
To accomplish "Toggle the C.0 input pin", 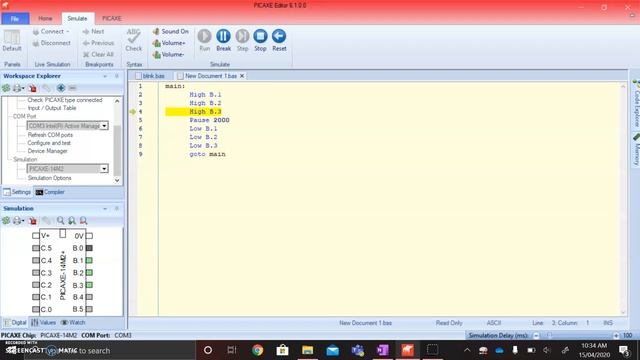I will pos(36,309).
